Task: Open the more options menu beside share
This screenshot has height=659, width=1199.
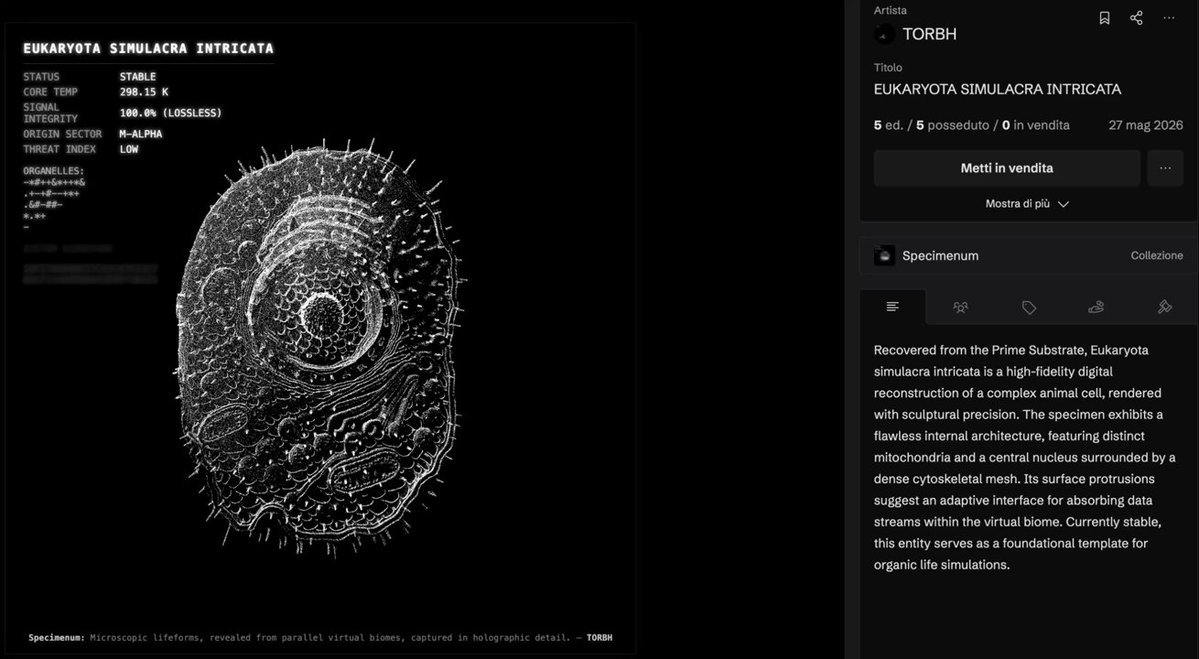Action: [x=1168, y=18]
